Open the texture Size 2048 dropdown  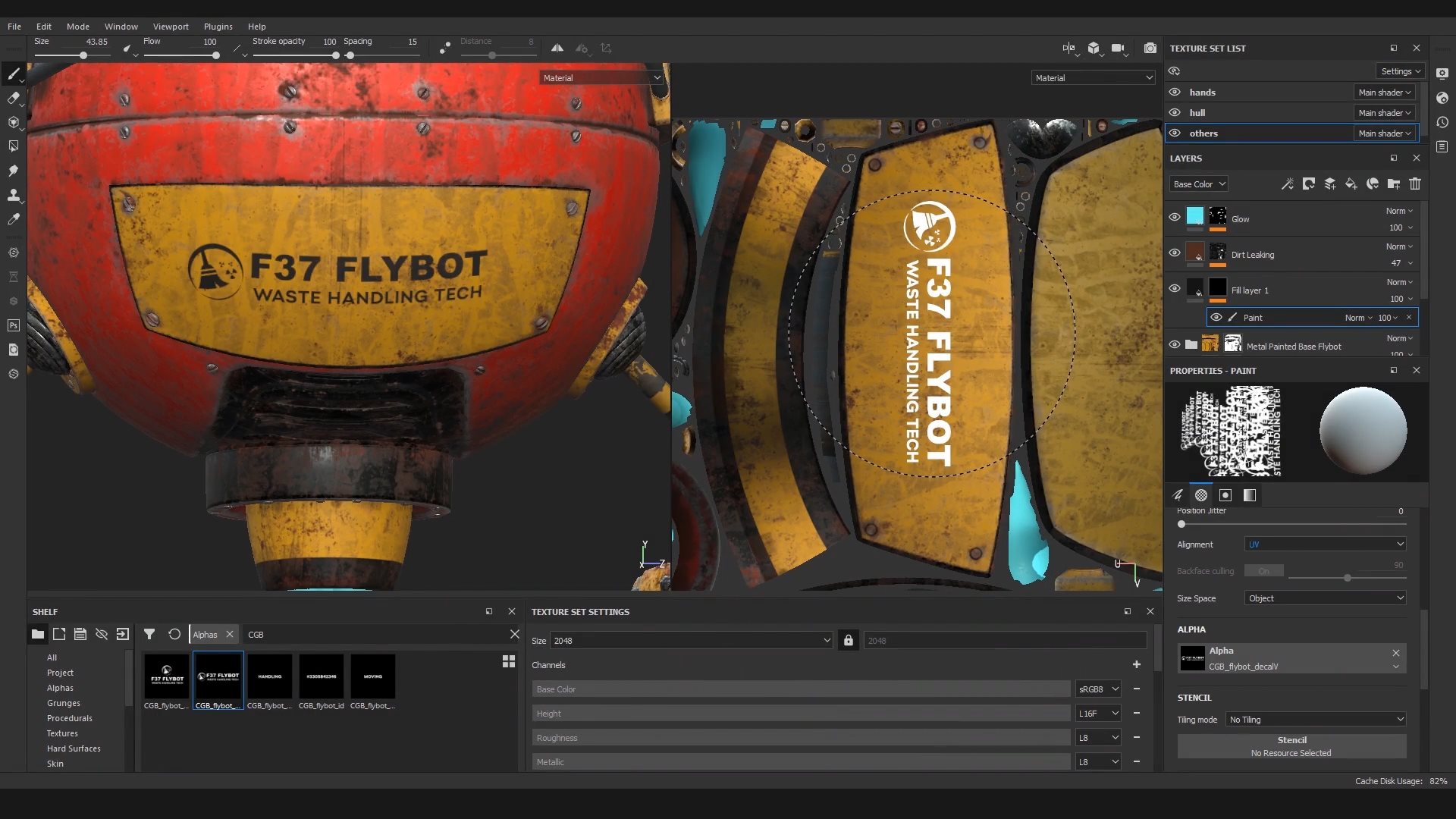[x=691, y=641]
